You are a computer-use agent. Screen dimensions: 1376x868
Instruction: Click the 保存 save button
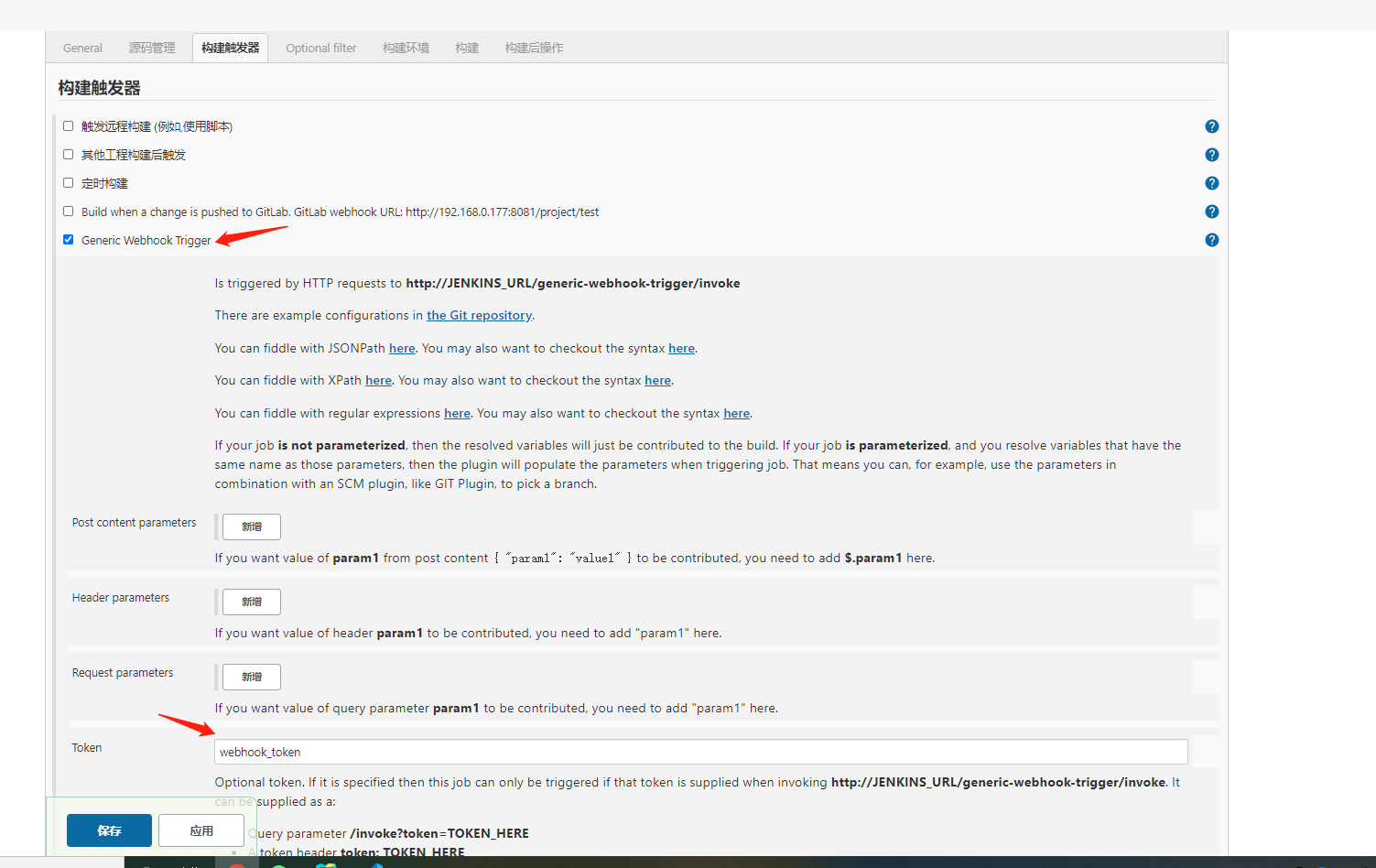tap(109, 830)
